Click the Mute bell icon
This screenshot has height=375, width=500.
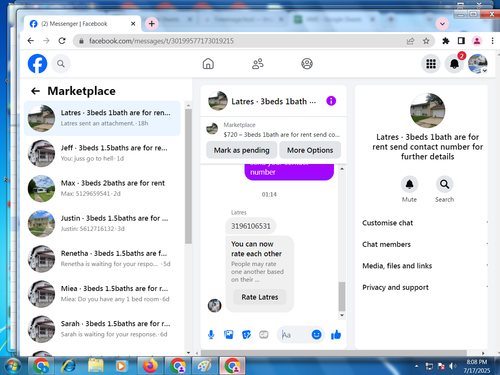[x=409, y=184]
